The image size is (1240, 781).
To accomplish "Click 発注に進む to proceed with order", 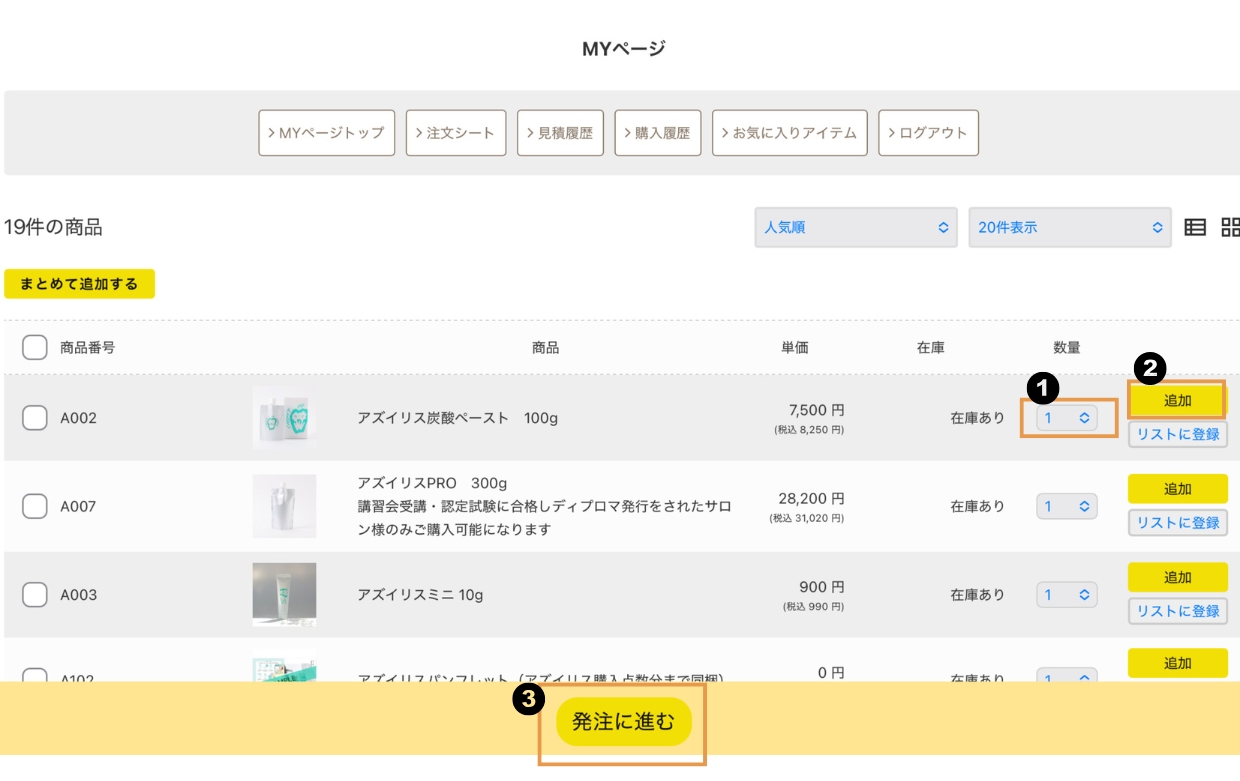I will click(624, 721).
